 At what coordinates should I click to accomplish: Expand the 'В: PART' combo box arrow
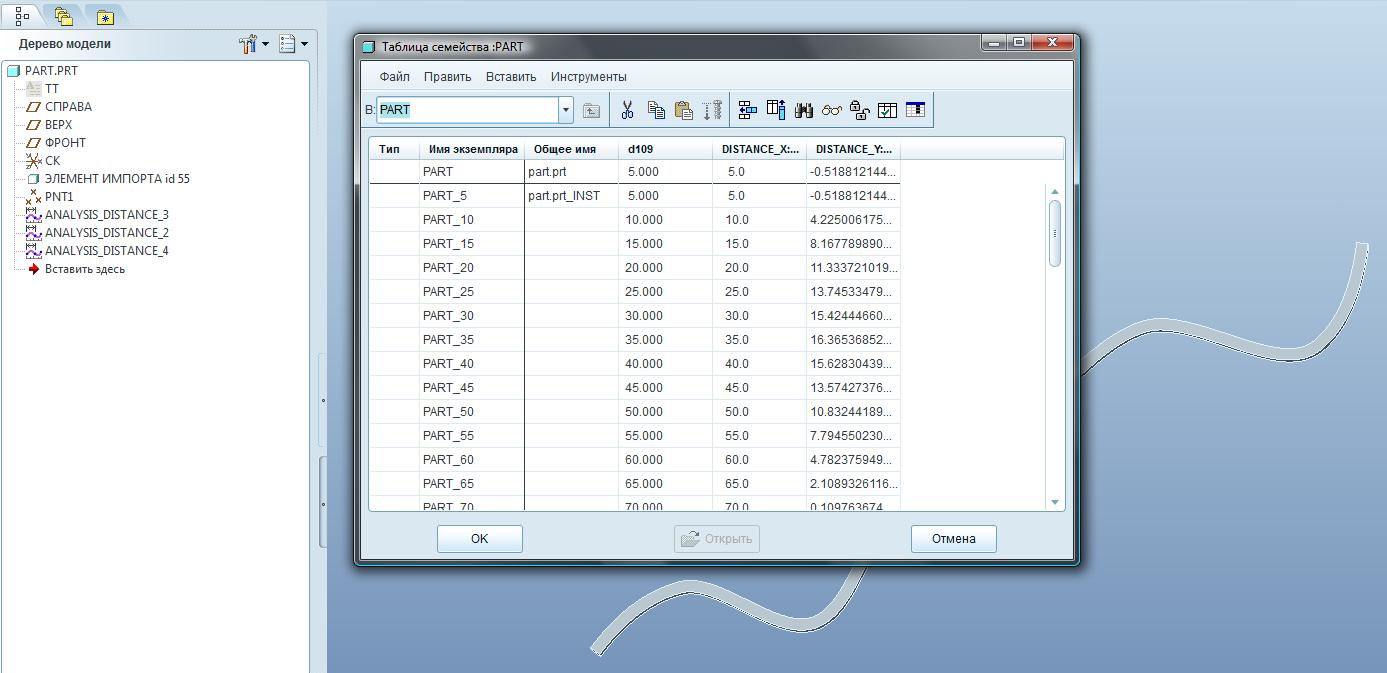566,110
